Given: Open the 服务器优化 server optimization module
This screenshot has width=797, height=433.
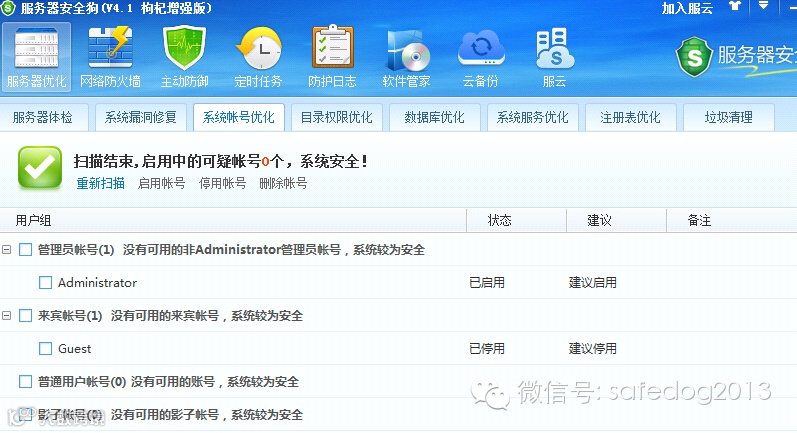Looking at the screenshot, I should (x=36, y=57).
